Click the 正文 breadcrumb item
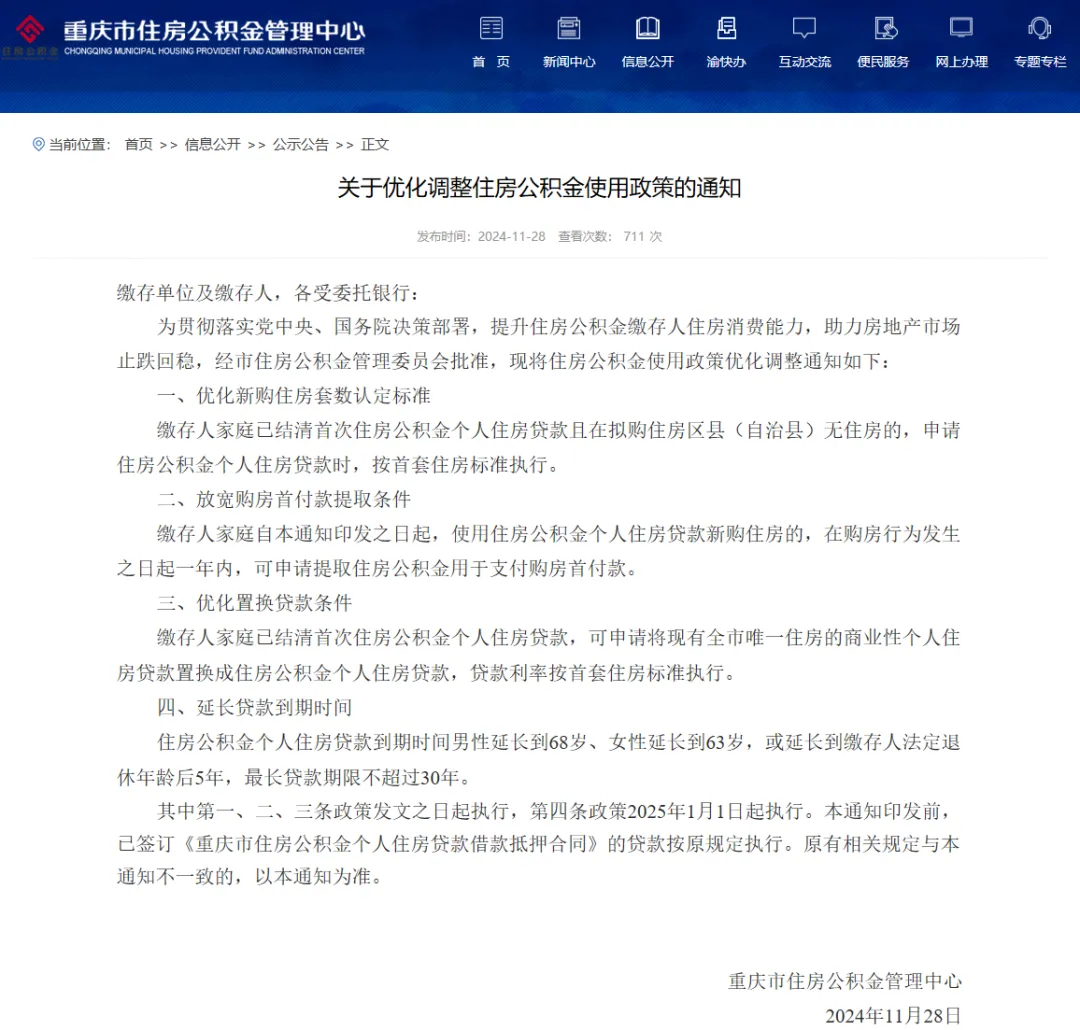Viewport: 1080px width, 1030px height. click(375, 144)
